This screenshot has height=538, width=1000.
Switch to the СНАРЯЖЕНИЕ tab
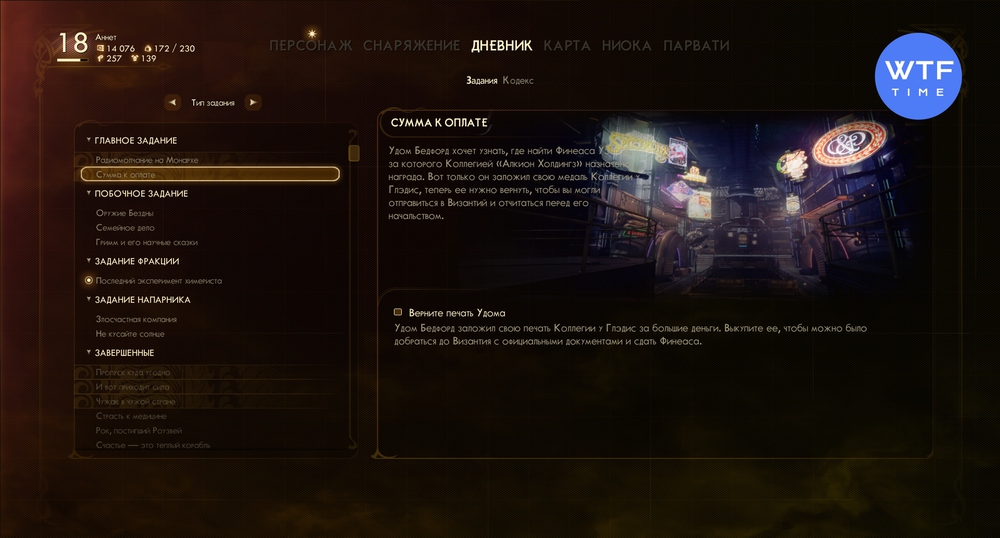pyautogui.click(x=411, y=45)
